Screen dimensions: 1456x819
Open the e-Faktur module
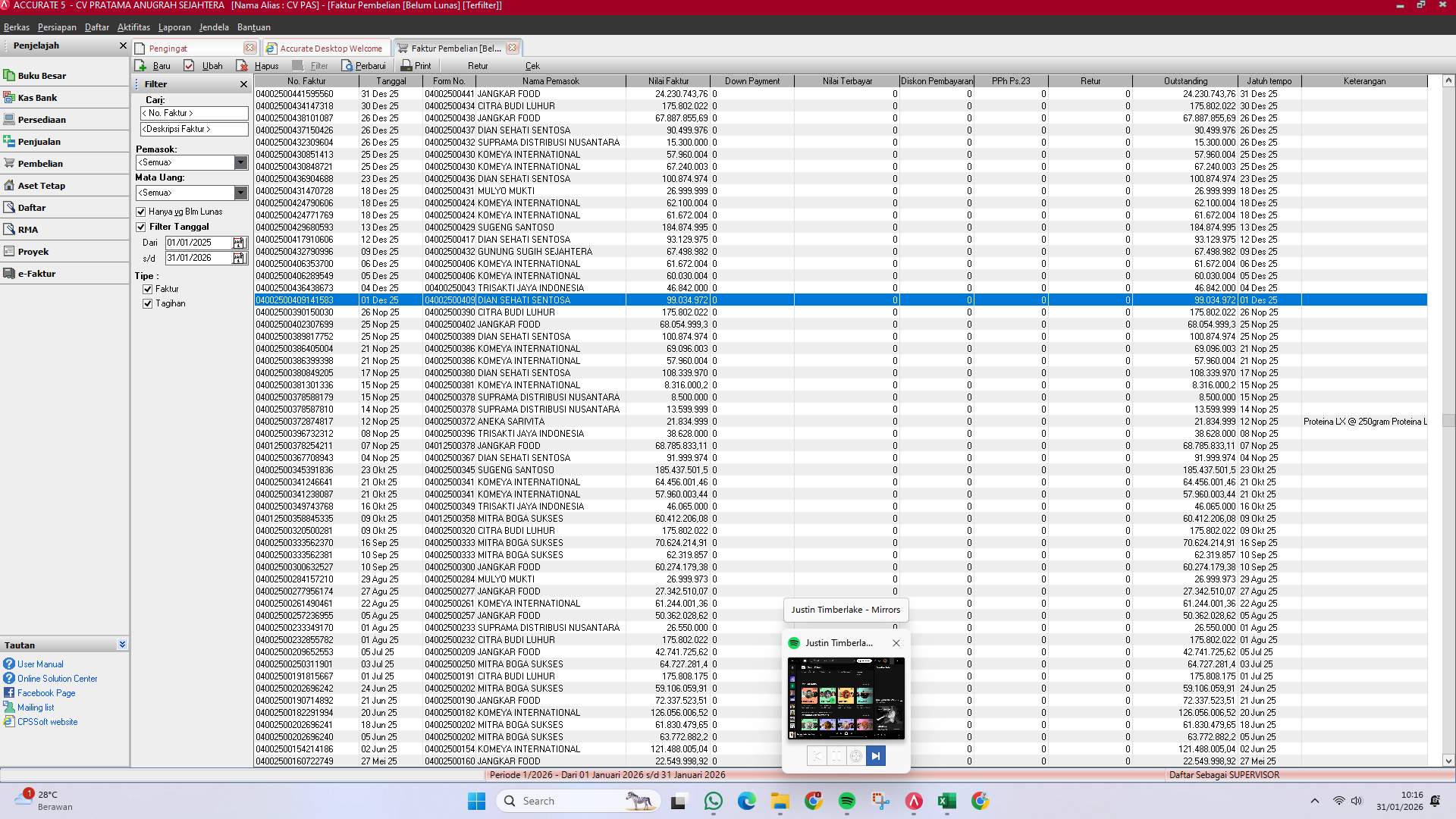click(x=38, y=273)
